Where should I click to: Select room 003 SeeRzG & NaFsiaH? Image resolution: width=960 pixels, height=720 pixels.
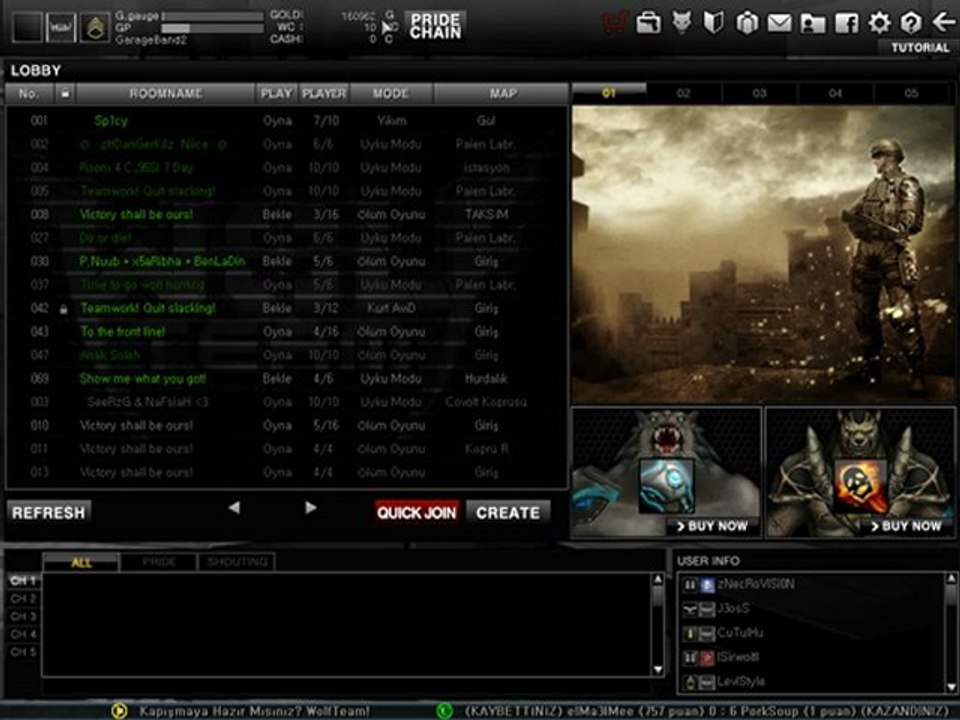pos(287,402)
